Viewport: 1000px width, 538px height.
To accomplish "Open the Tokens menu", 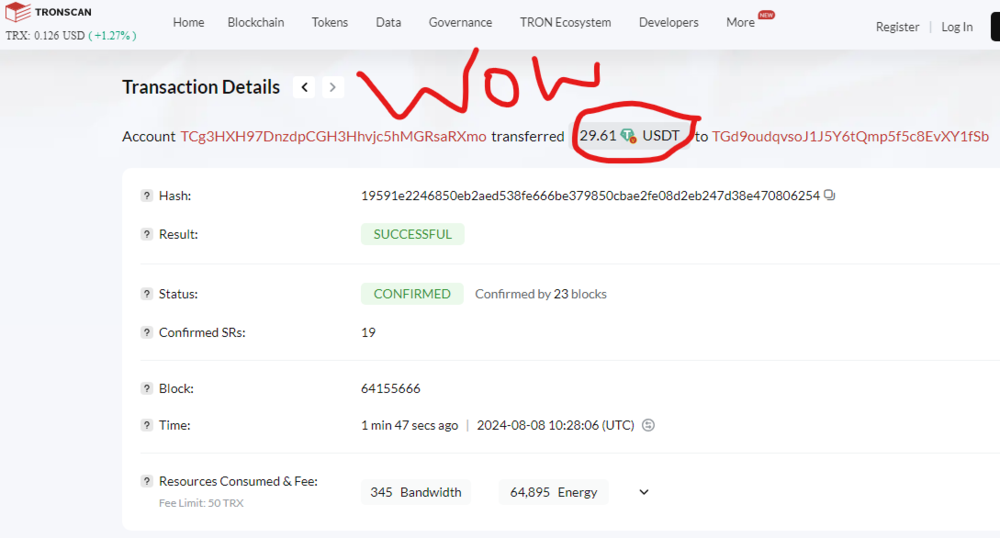I will pyautogui.click(x=330, y=22).
